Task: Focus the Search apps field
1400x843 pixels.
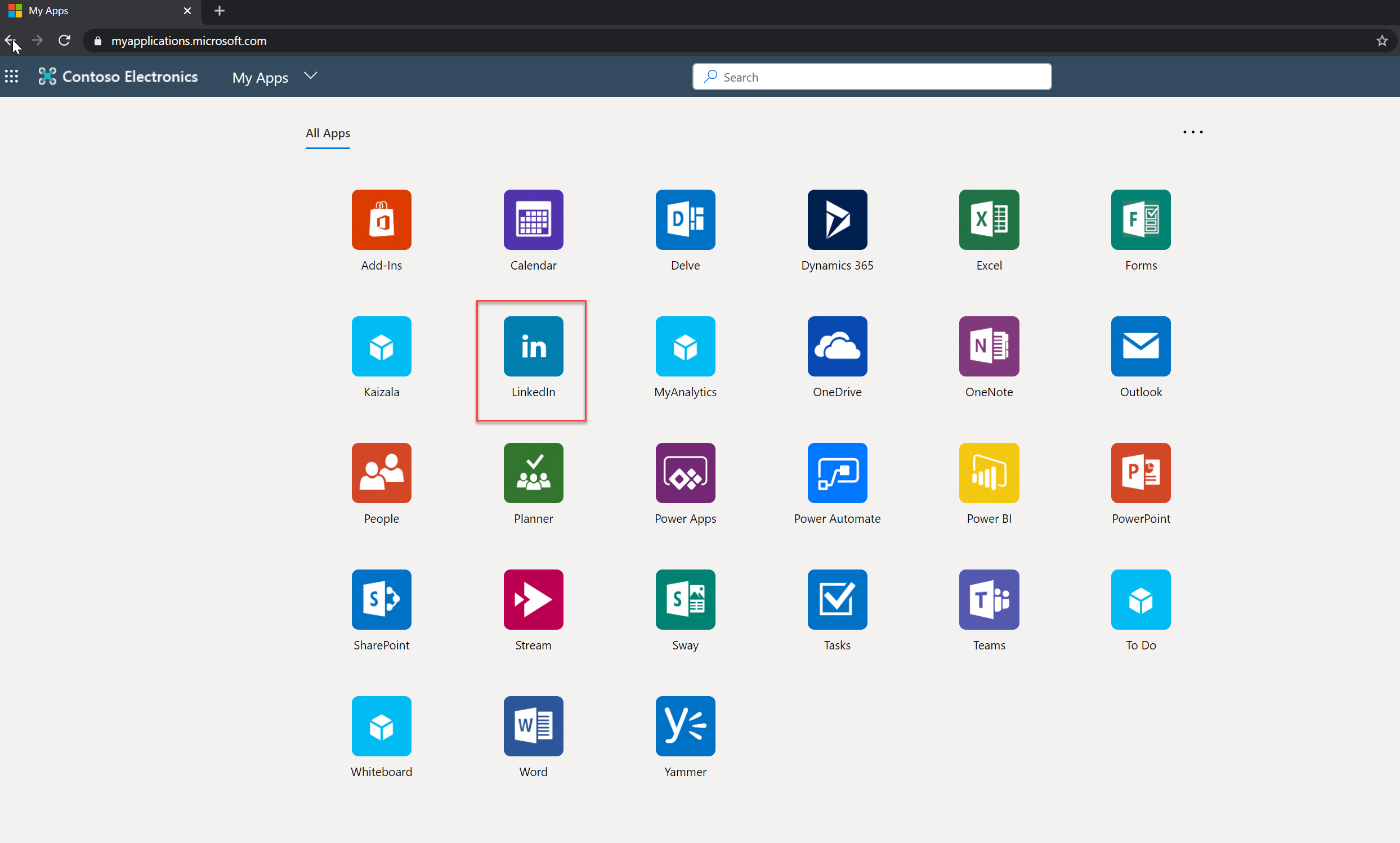Action: [871, 77]
